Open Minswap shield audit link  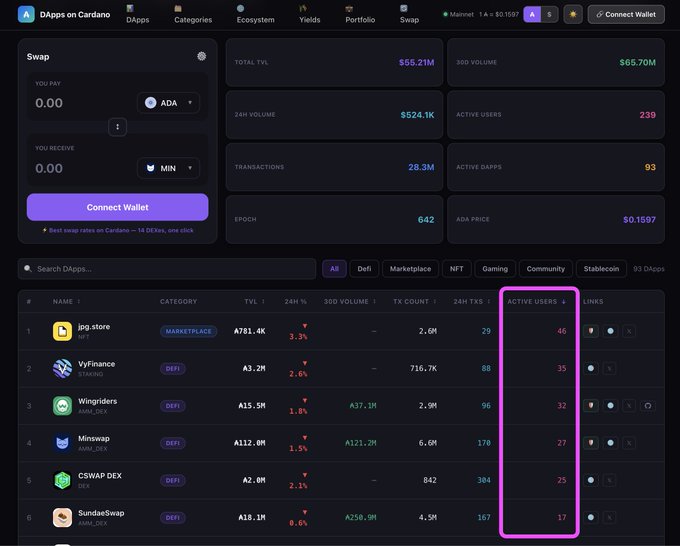pyautogui.click(x=591, y=443)
